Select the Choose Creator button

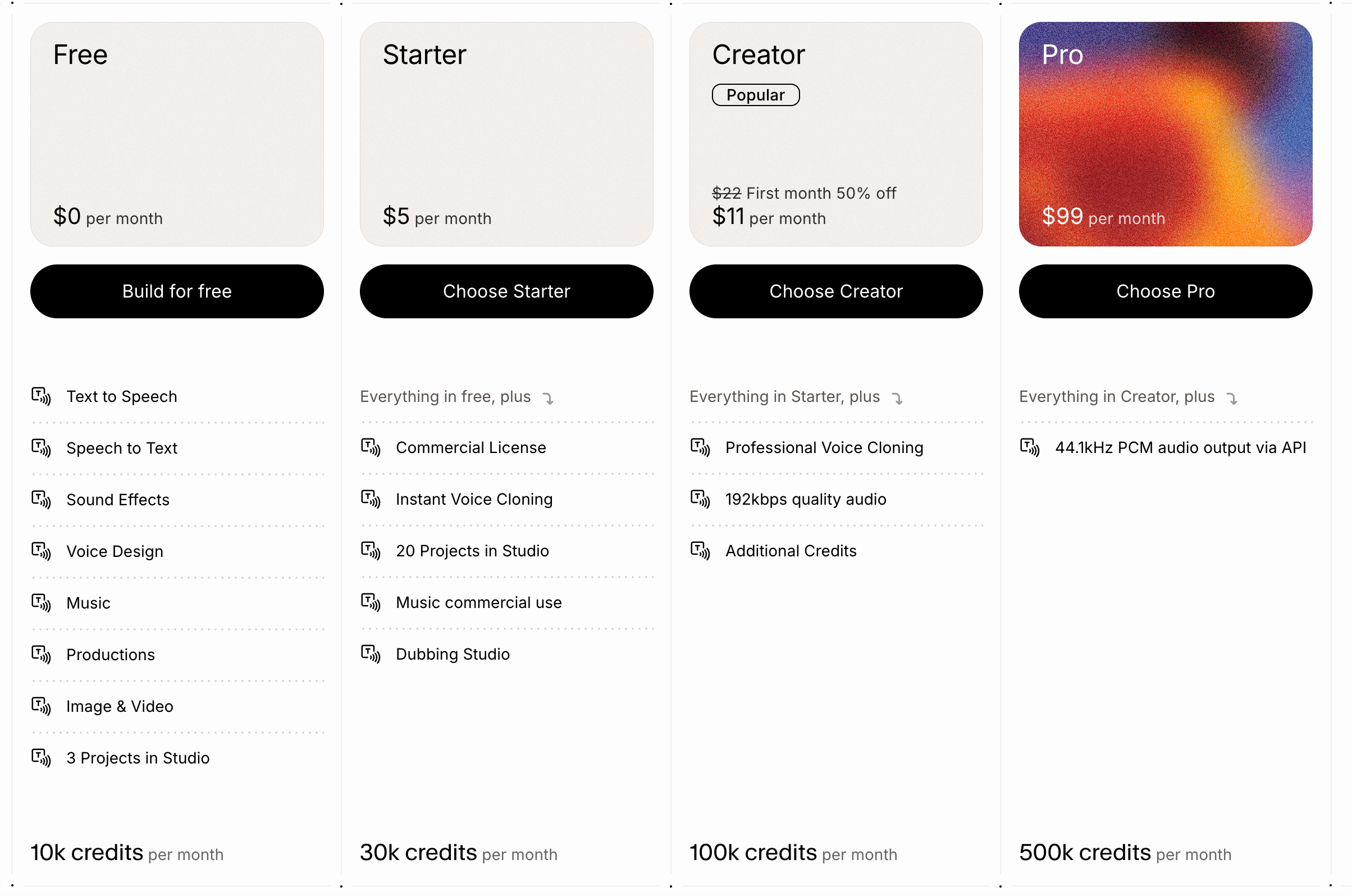[x=835, y=291]
